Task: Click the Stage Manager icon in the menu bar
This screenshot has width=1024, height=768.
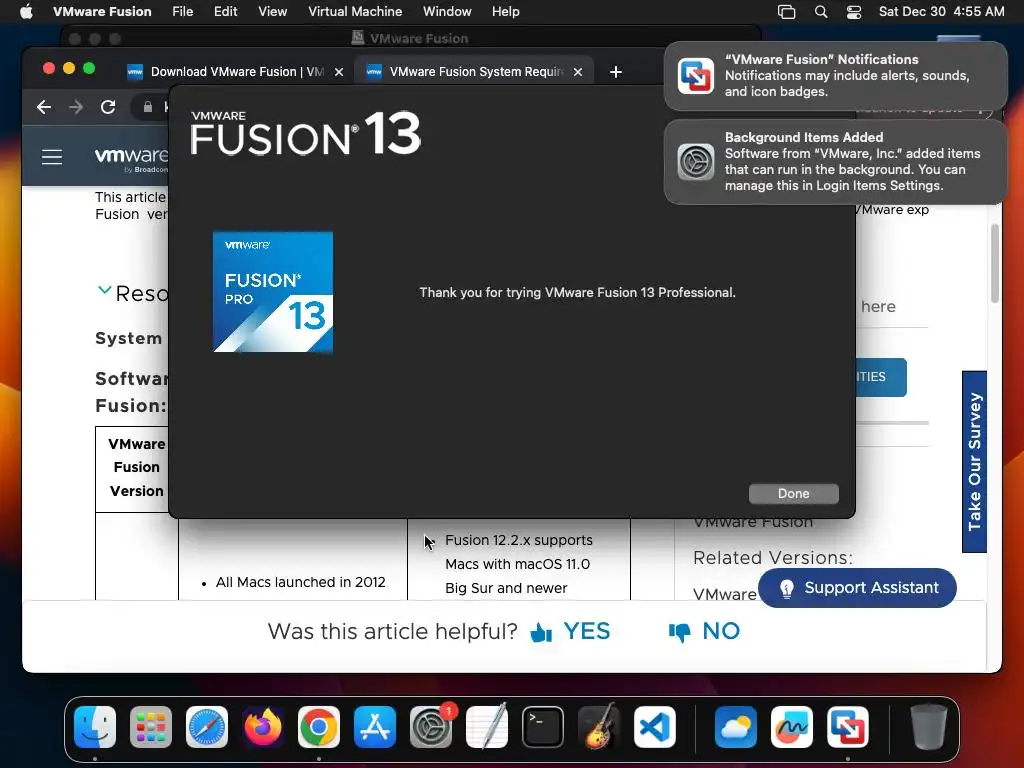Action: pos(786,12)
